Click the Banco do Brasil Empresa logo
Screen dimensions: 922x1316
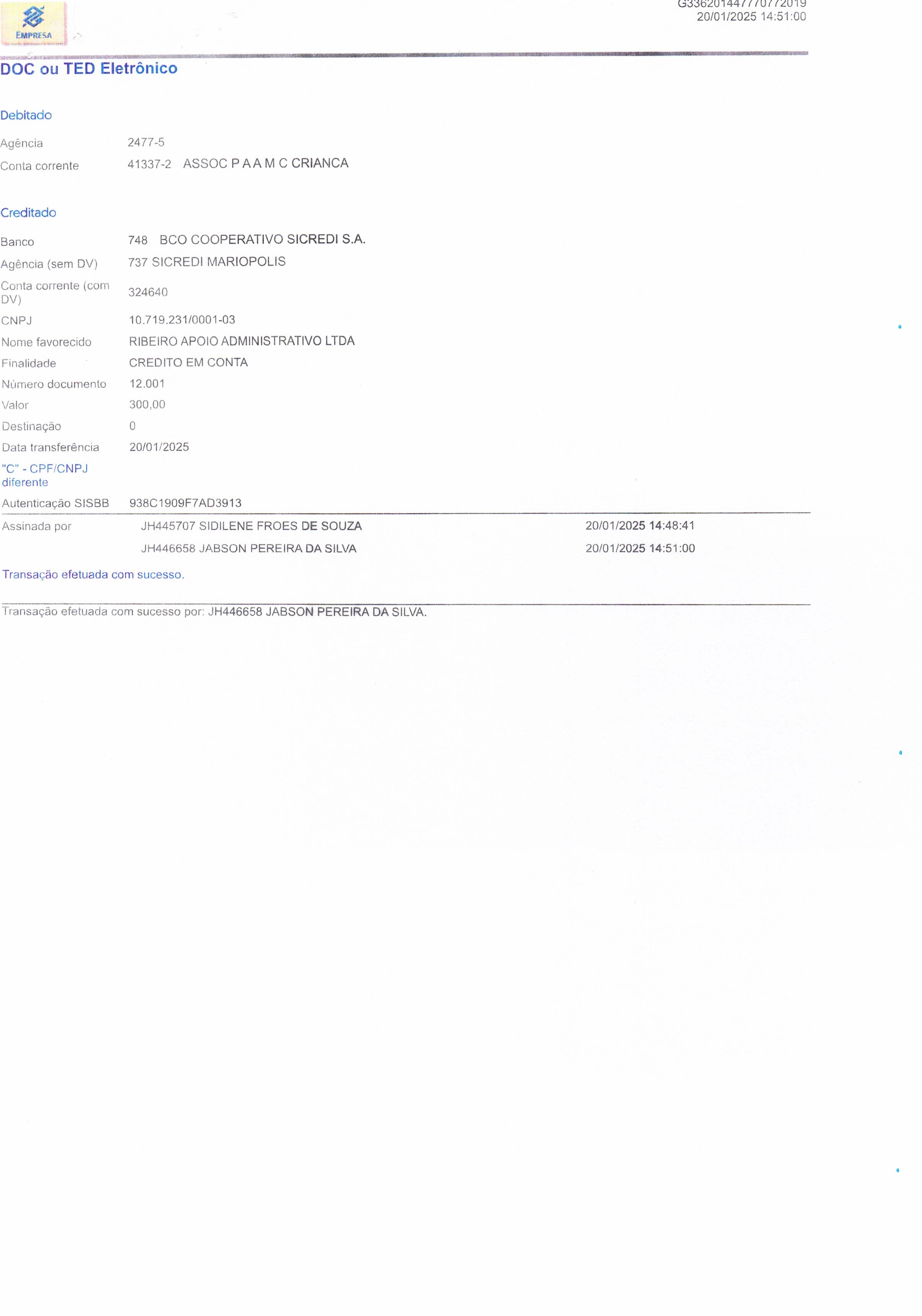[x=33, y=23]
